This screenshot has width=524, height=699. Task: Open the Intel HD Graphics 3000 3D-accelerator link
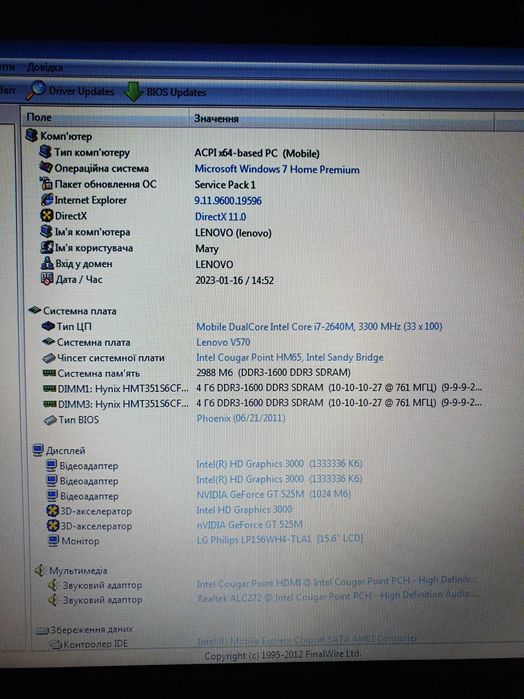coord(244,510)
